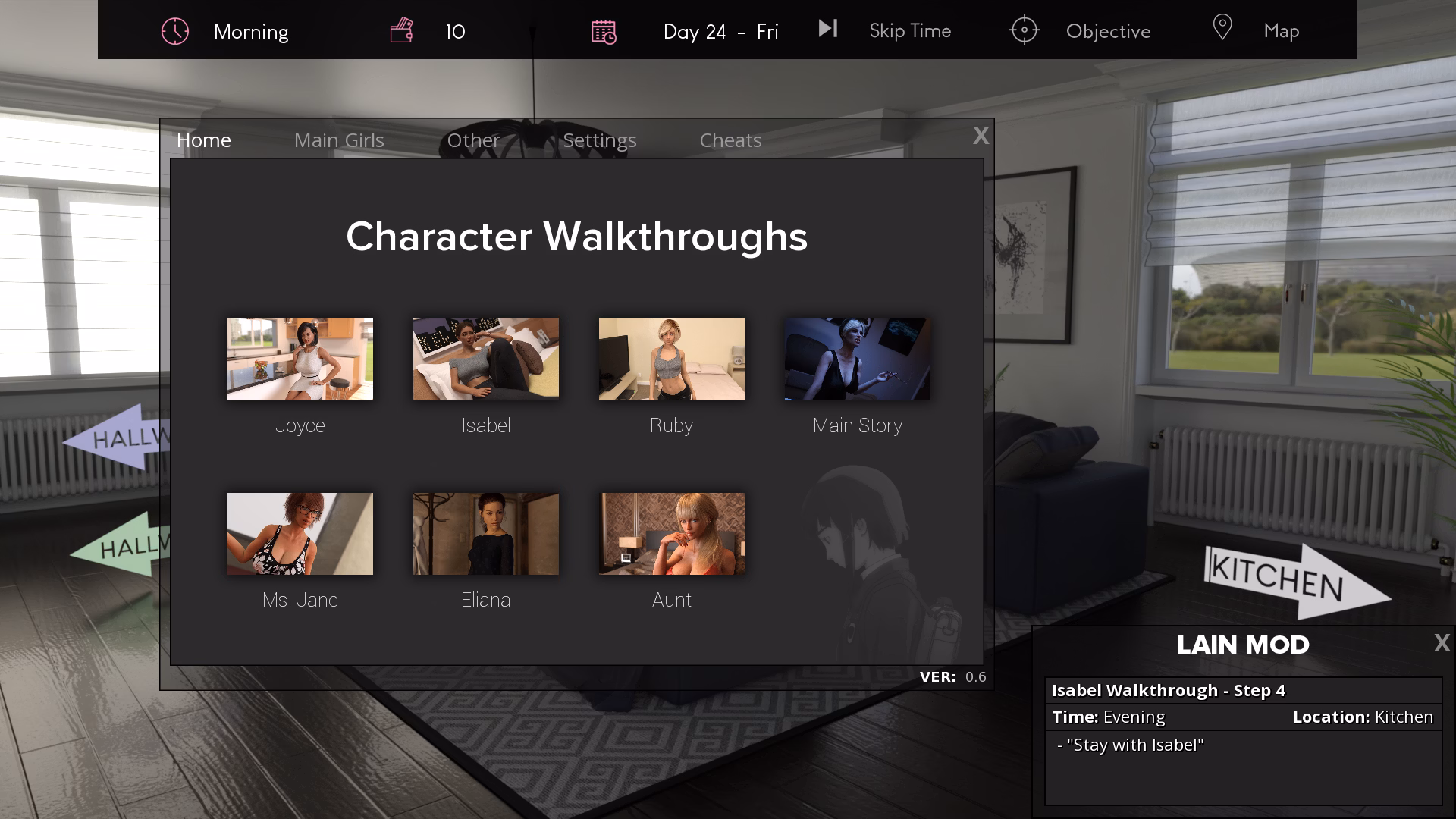The image size is (1456, 819).
Task: Switch to the Main Girls tab
Action: coord(339,140)
